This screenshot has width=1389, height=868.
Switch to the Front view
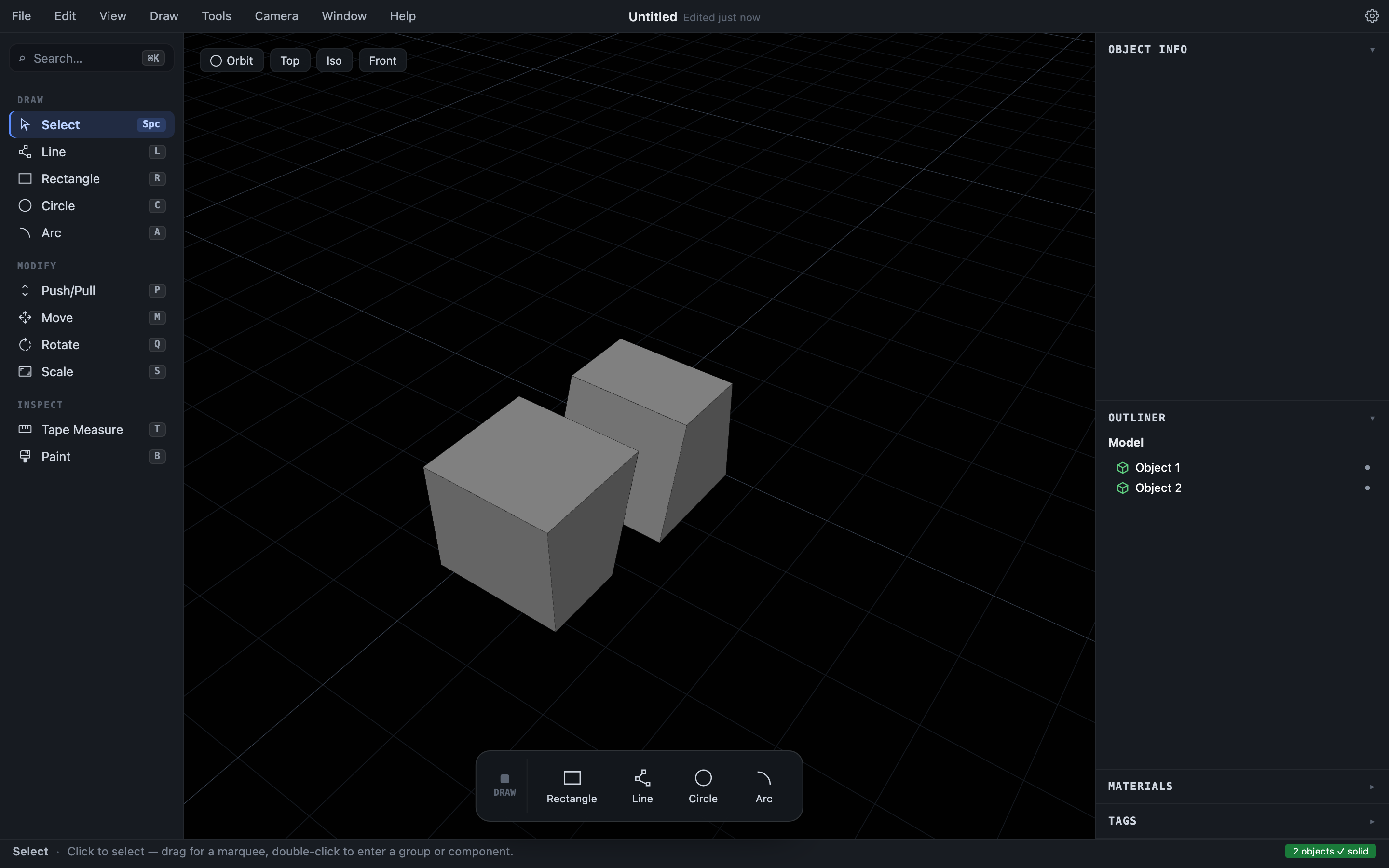point(383,60)
